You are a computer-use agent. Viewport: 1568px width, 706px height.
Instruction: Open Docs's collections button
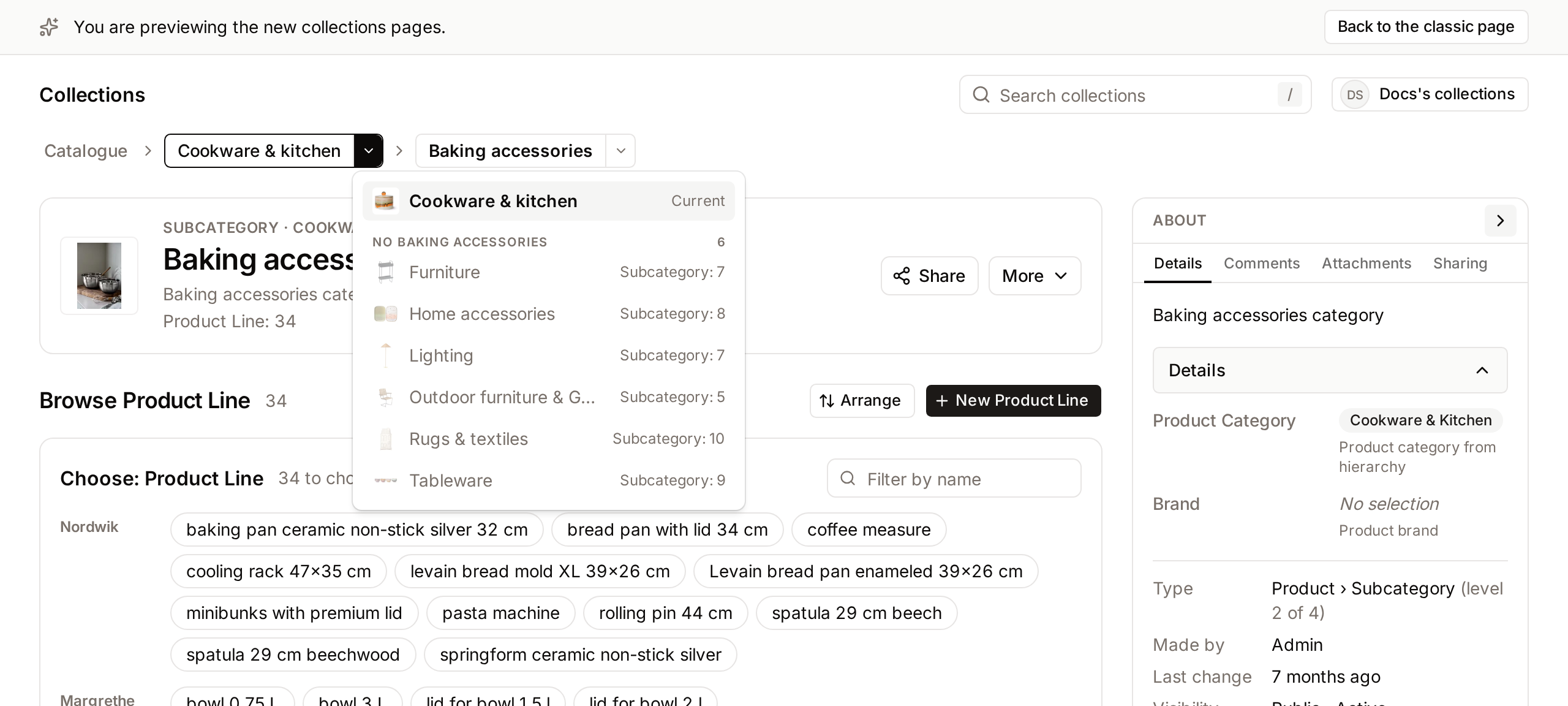pos(1430,94)
